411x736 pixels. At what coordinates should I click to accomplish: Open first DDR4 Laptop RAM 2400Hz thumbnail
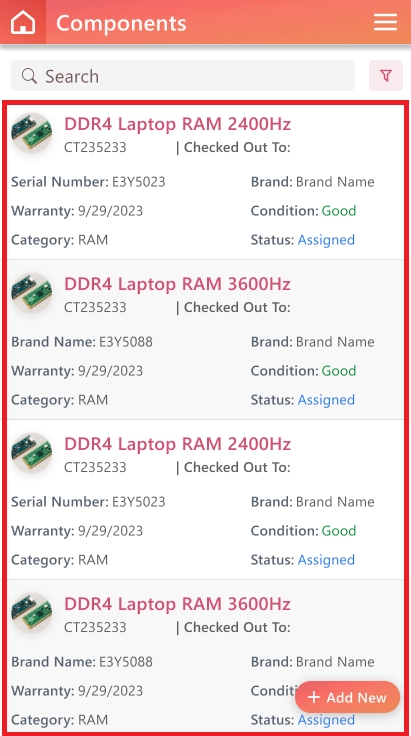point(31,133)
